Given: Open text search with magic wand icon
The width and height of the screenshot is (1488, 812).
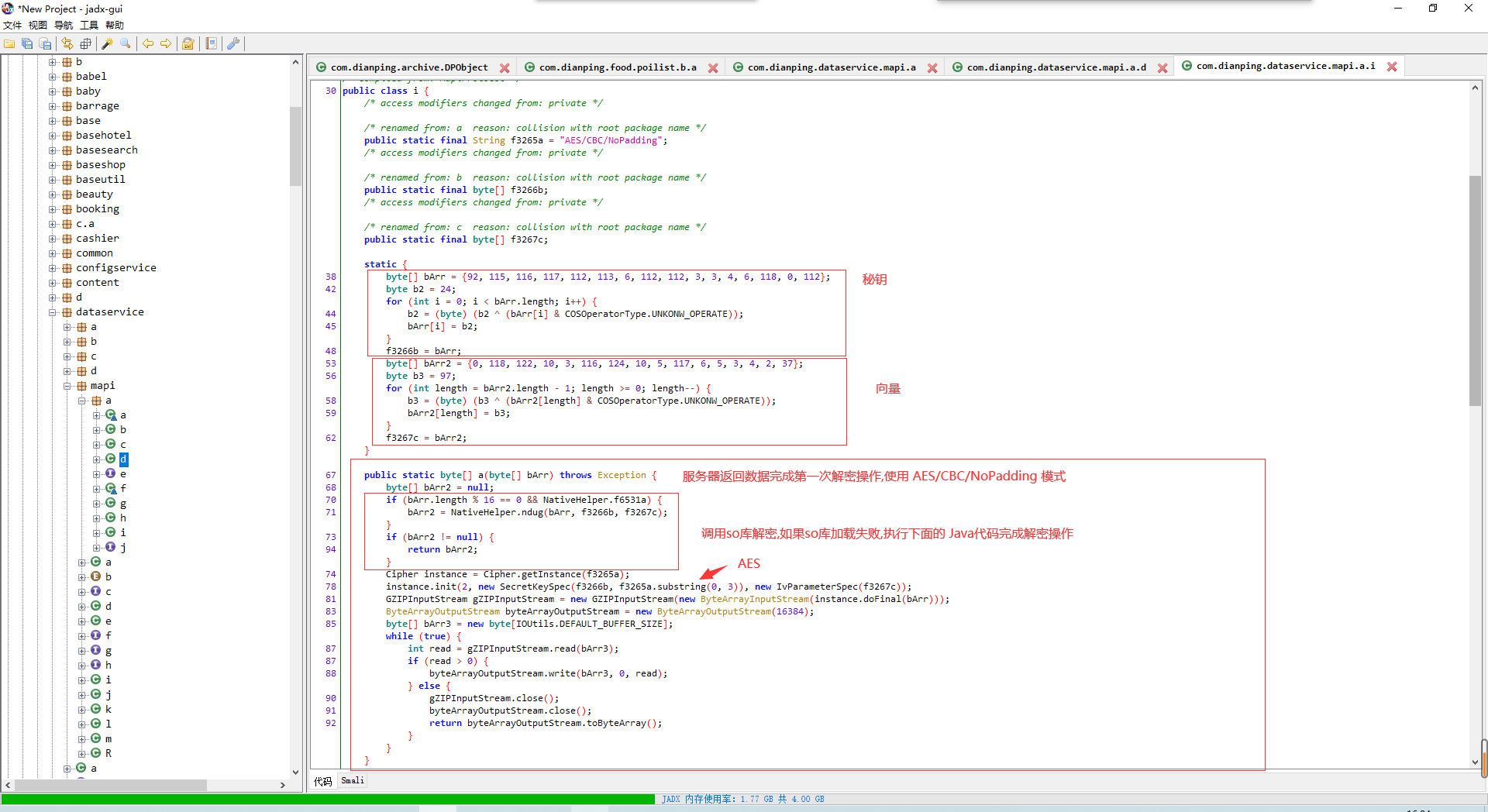Looking at the screenshot, I should tap(107, 44).
